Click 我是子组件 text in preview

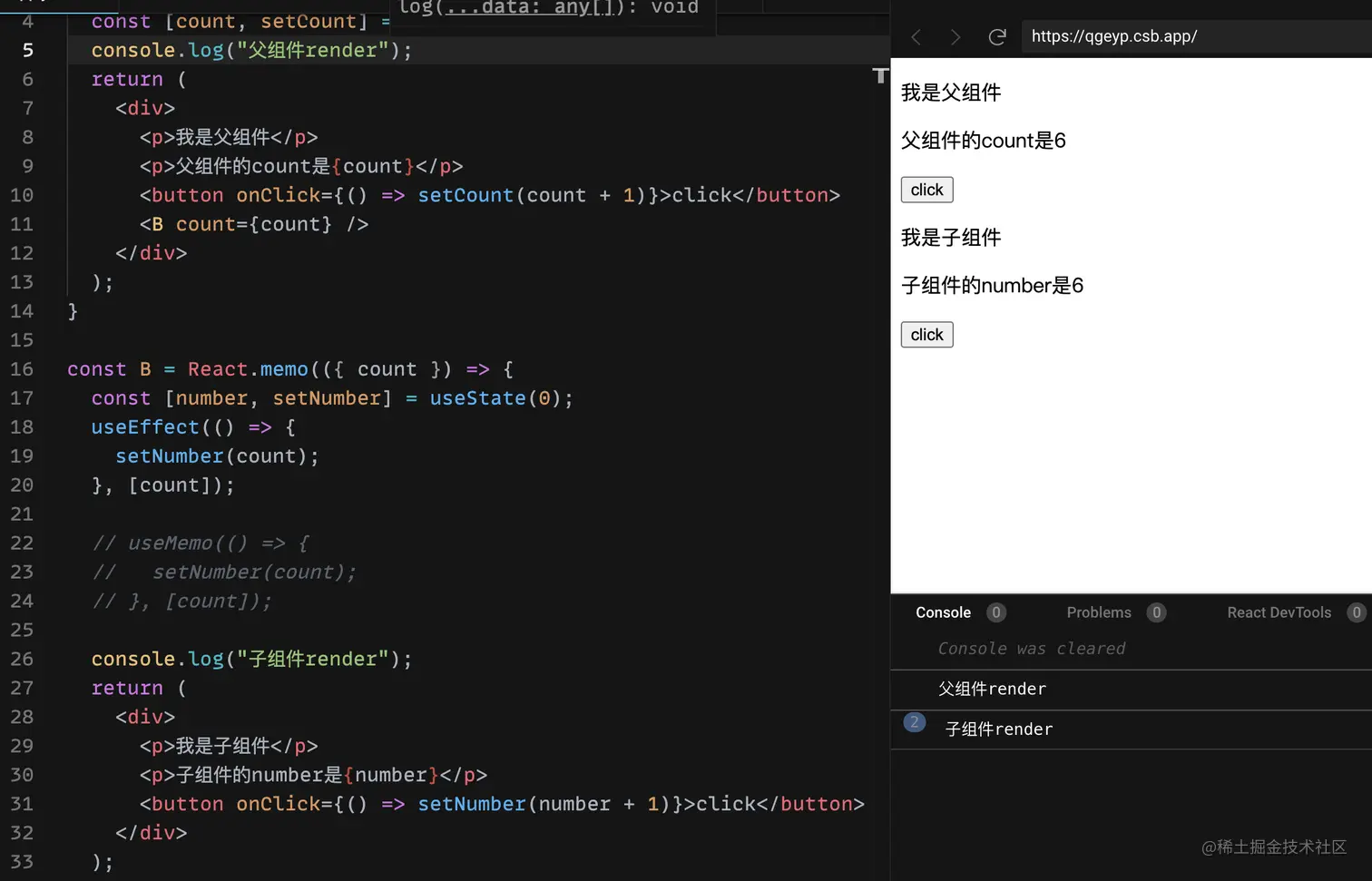point(951,238)
